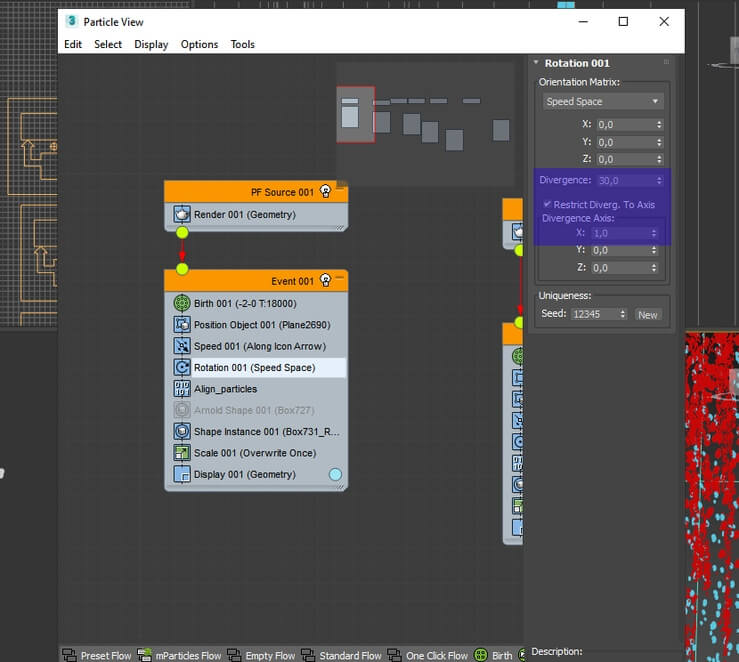Click the Seed value input field

(594, 314)
